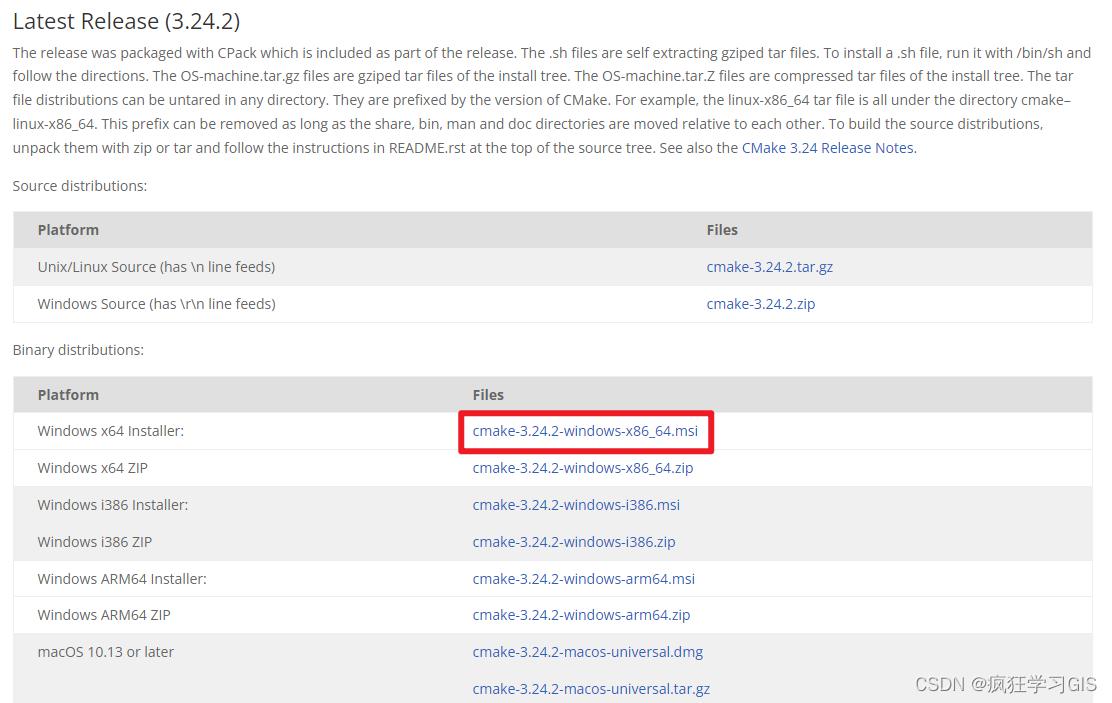This screenshot has width=1112, height=703.
Task: Click Windows x64 Installer: platform cell
Action: [111, 431]
